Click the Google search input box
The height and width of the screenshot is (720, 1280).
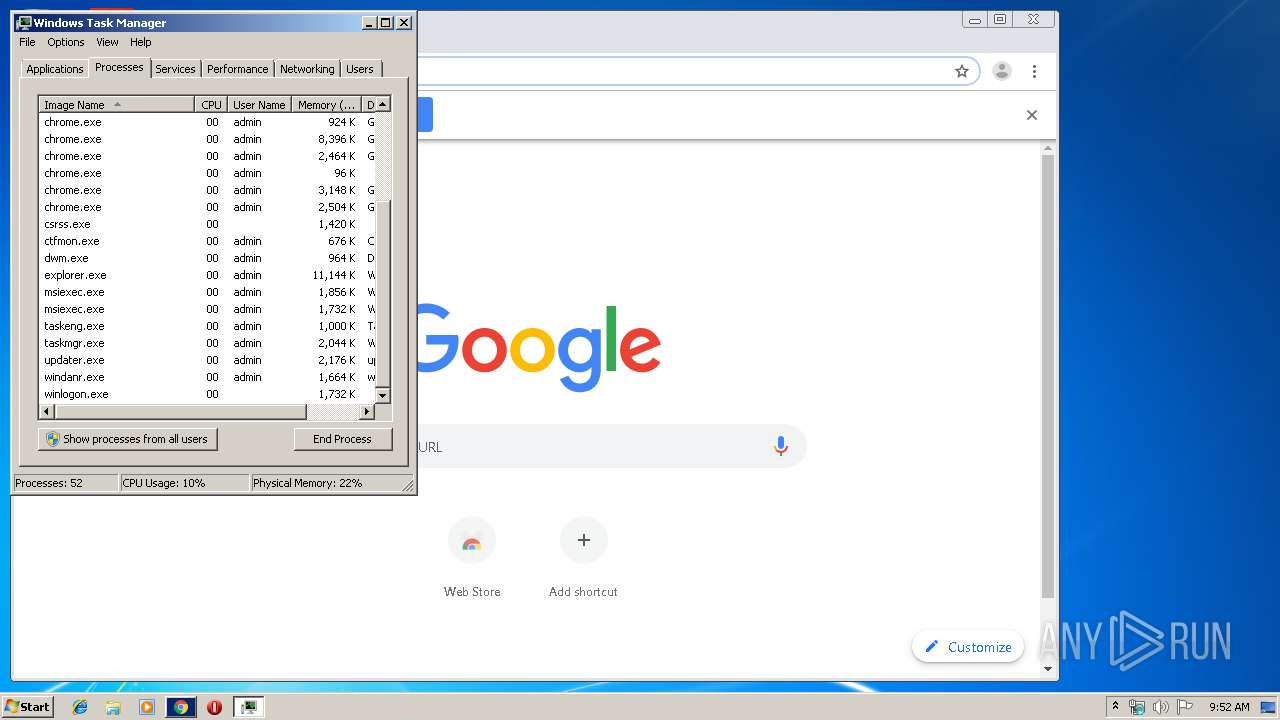pos(610,447)
